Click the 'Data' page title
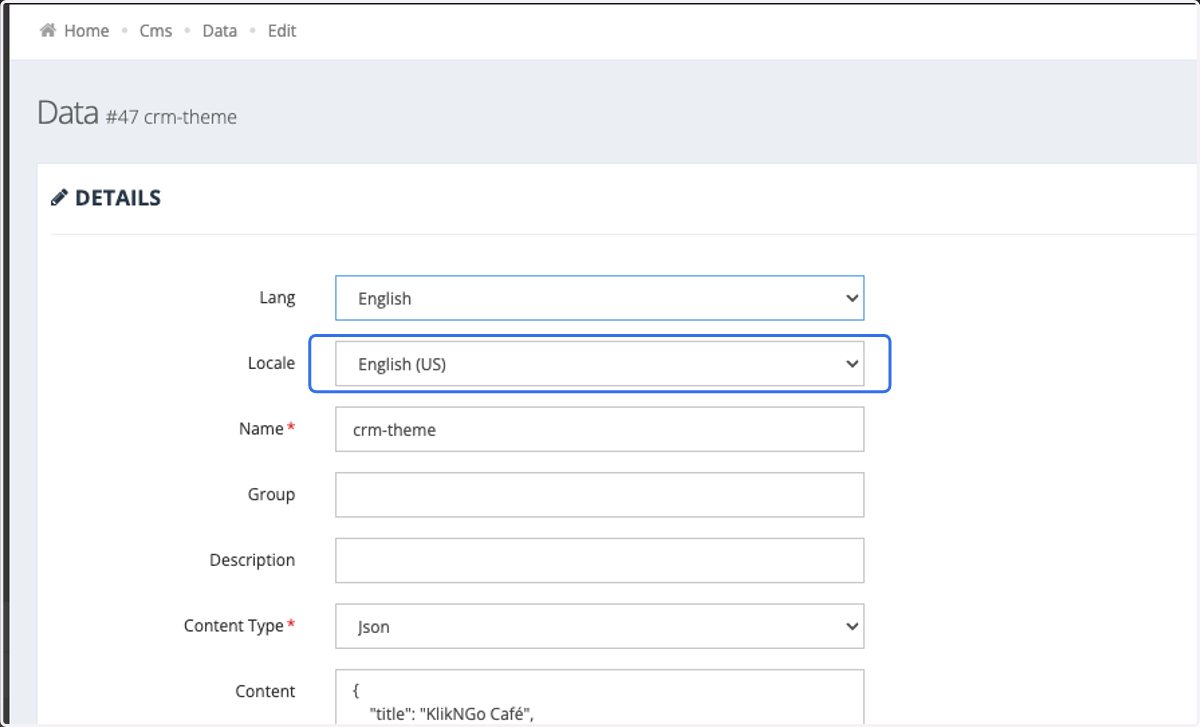 (x=68, y=113)
